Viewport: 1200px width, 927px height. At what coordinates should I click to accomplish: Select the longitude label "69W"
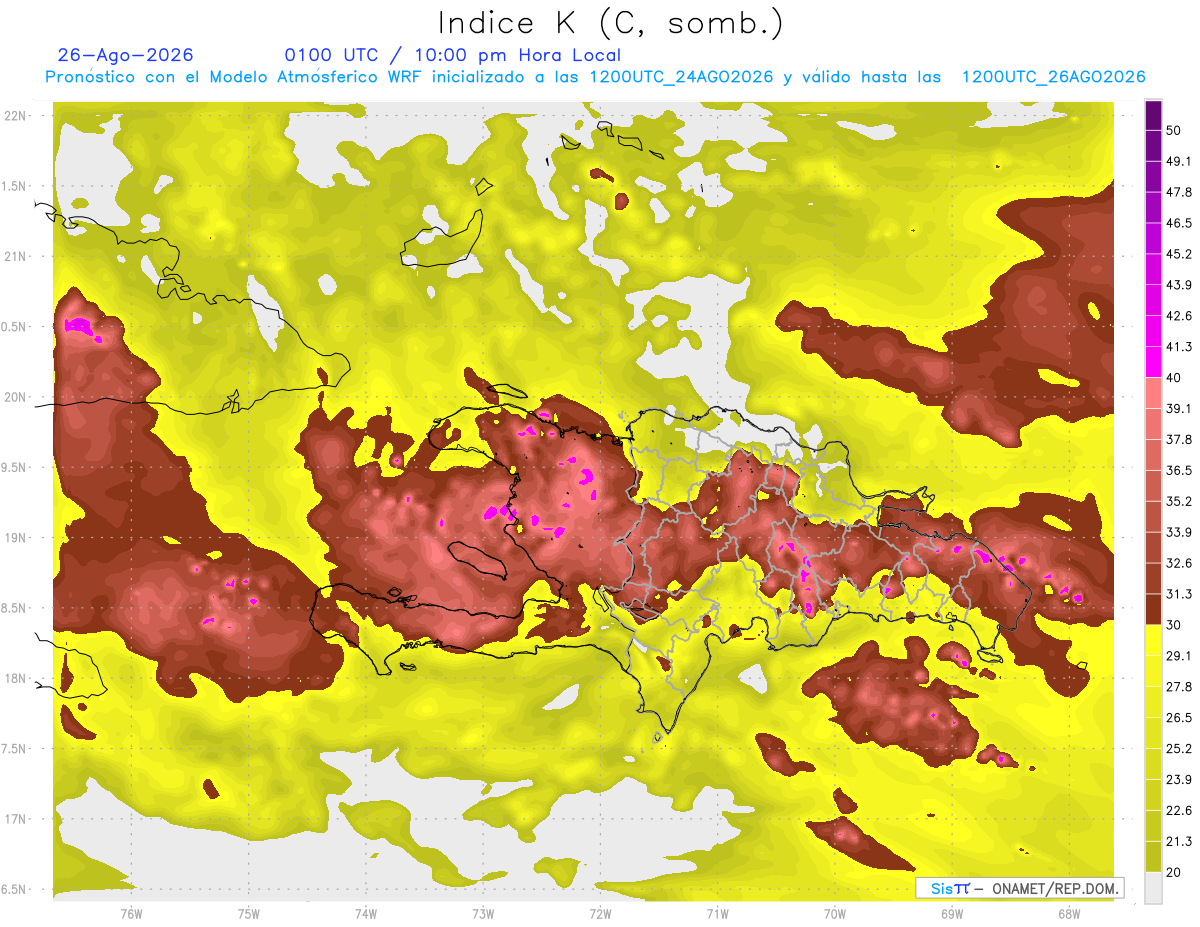click(952, 913)
